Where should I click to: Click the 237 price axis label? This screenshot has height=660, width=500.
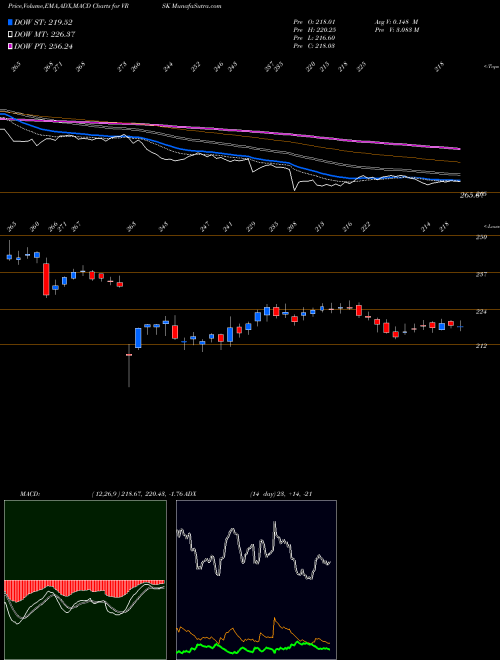tap(482, 274)
